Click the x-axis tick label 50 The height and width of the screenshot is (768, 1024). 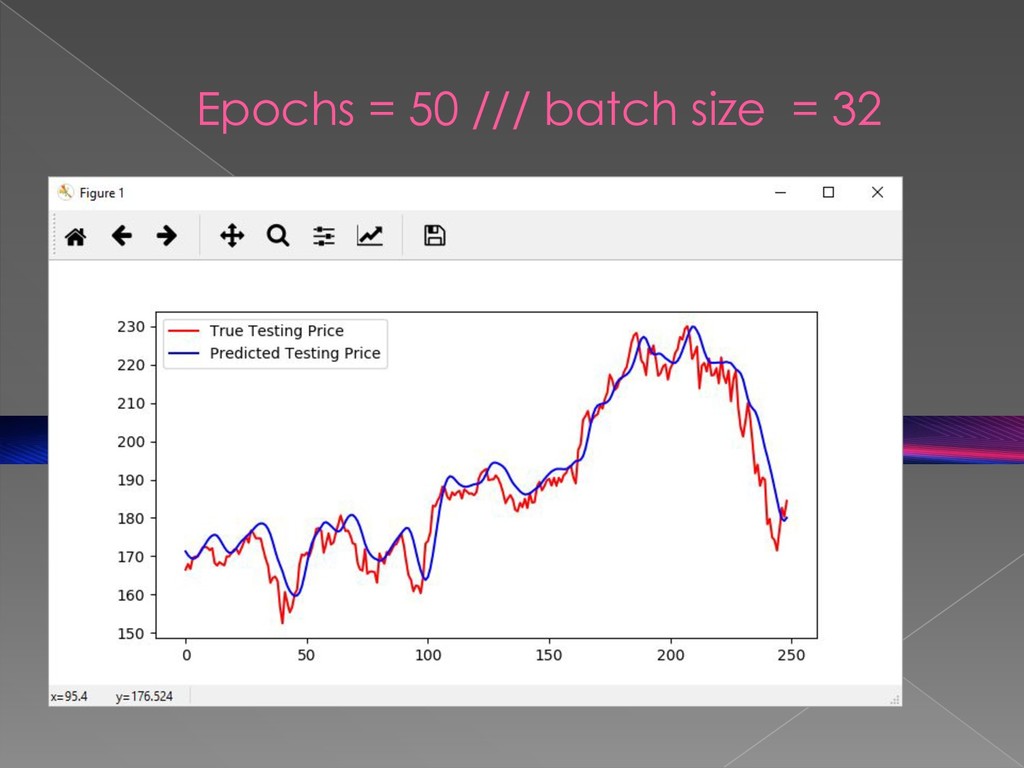tap(306, 655)
